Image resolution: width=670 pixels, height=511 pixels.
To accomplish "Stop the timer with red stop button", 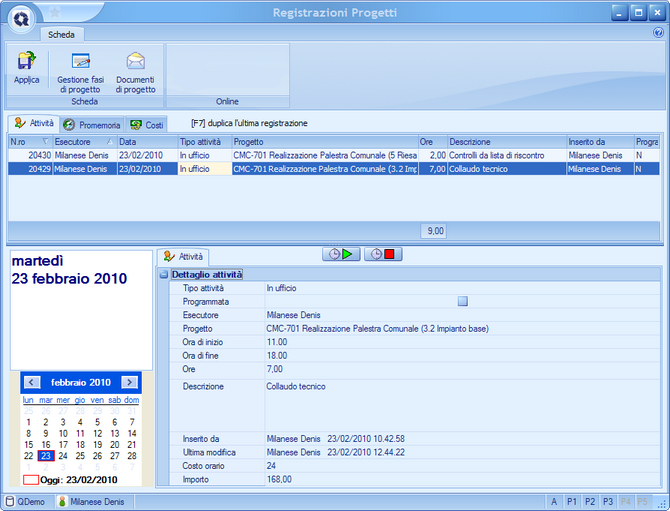I will [383, 254].
